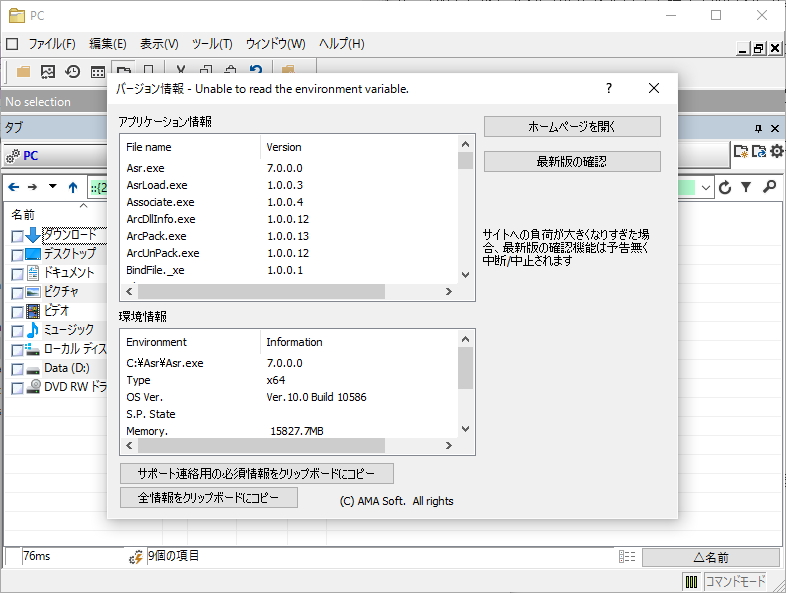Click 最新版の確認 button

coord(572,161)
